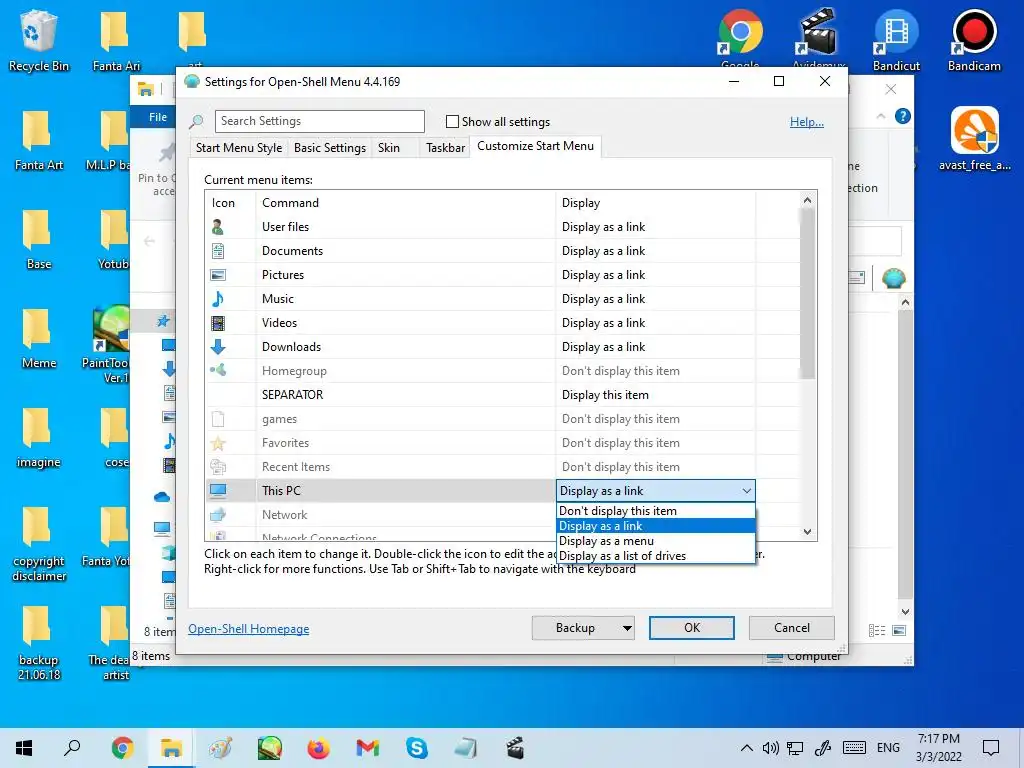Open the Recycle Bin desktop icon
Screen dimensions: 1024x768
click(x=39, y=41)
